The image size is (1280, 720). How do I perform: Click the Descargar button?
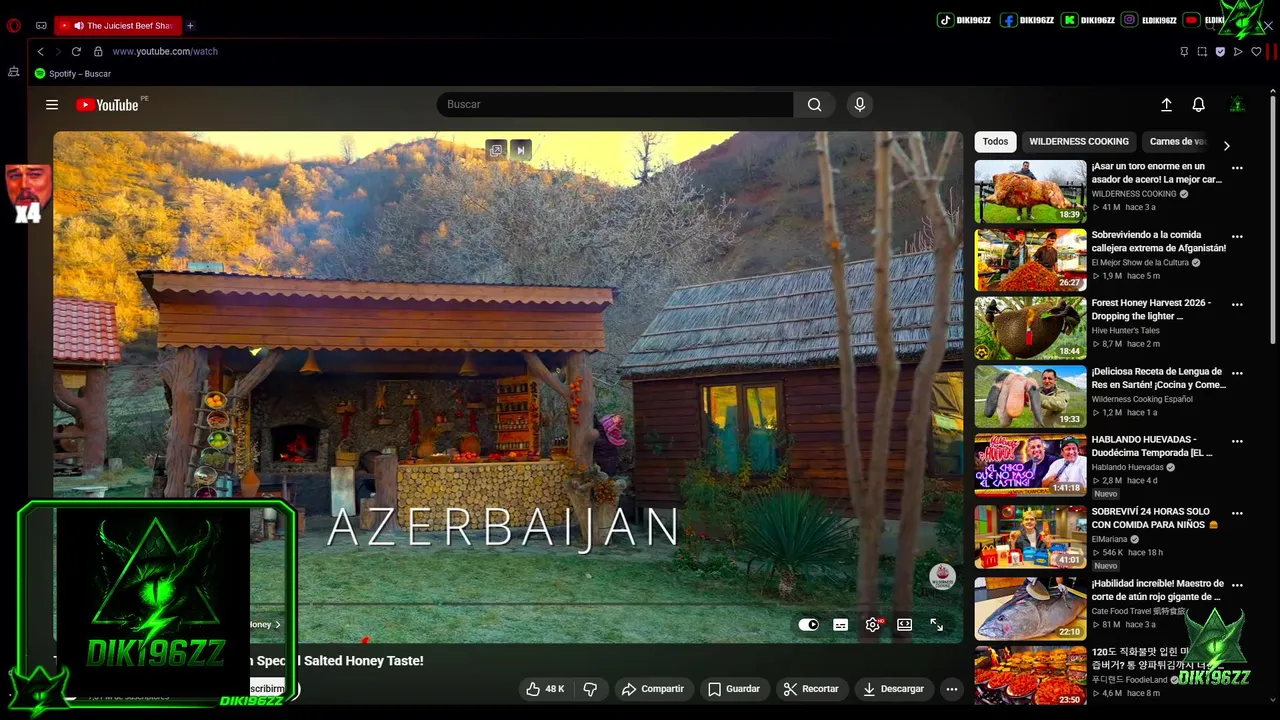[x=894, y=689]
